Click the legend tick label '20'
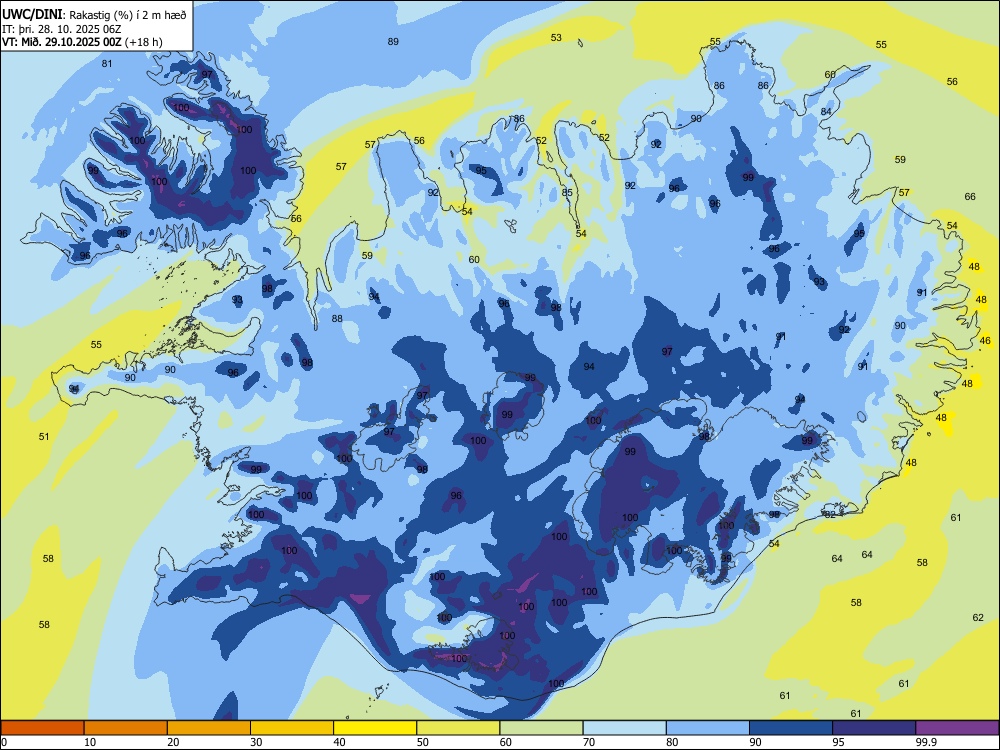Screen dimensions: 1000x750 [x=173, y=742]
